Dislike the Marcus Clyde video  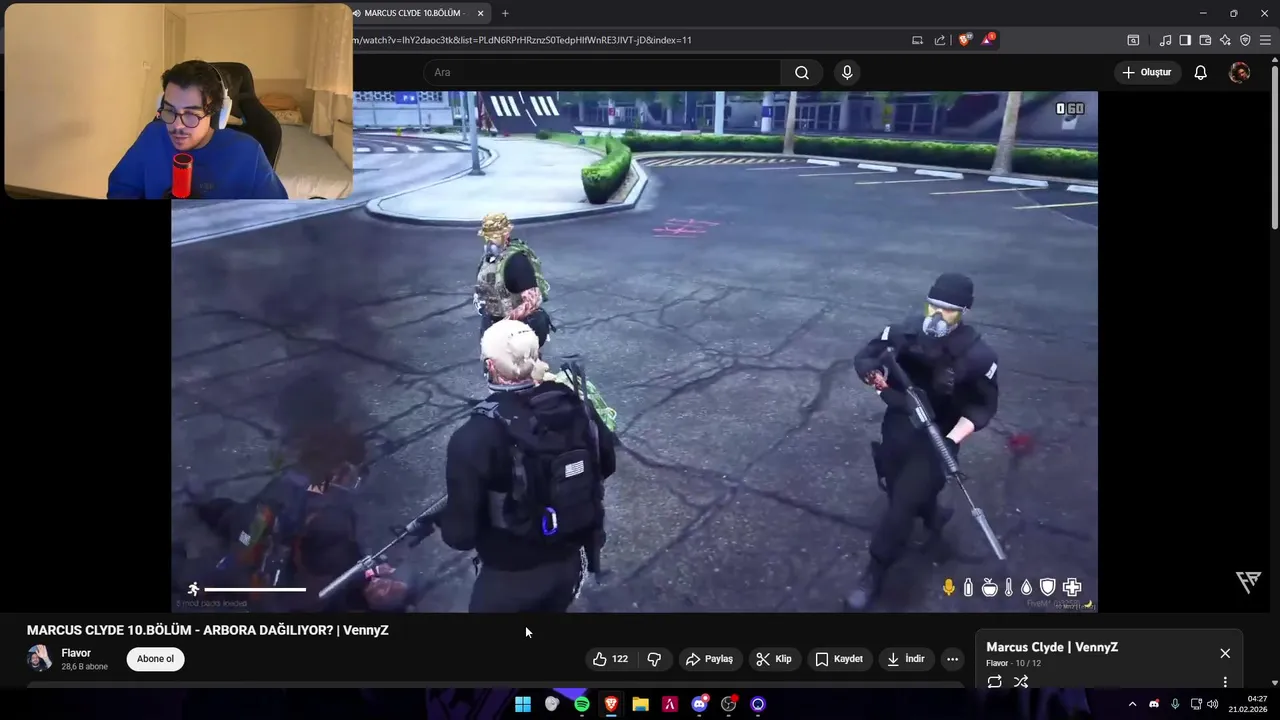[x=654, y=659]
